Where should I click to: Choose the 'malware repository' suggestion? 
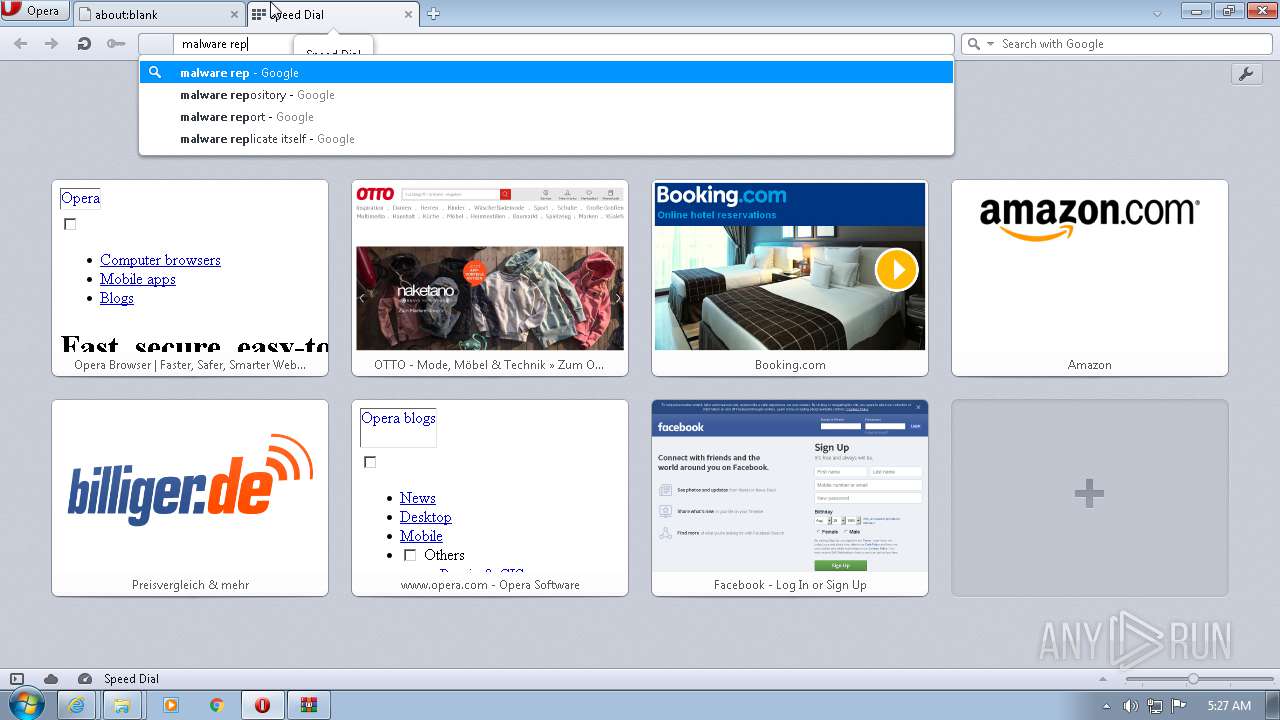tap(546, 95)
